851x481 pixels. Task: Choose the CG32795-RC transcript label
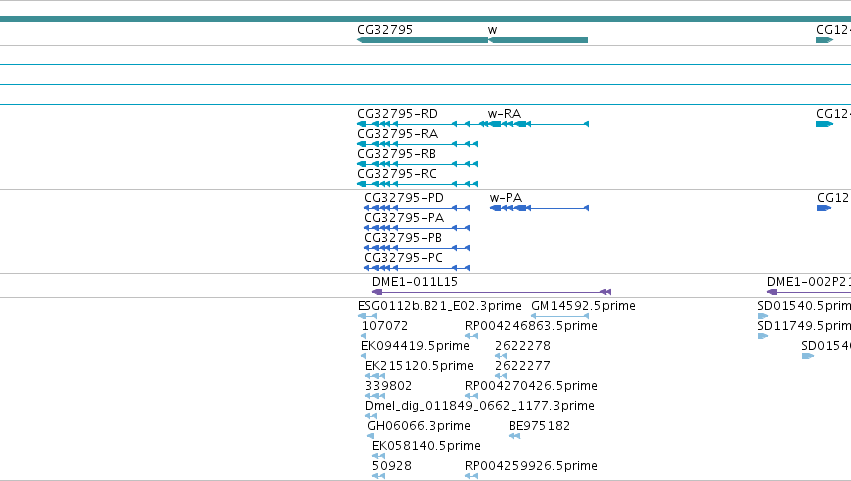click(397, 174)
